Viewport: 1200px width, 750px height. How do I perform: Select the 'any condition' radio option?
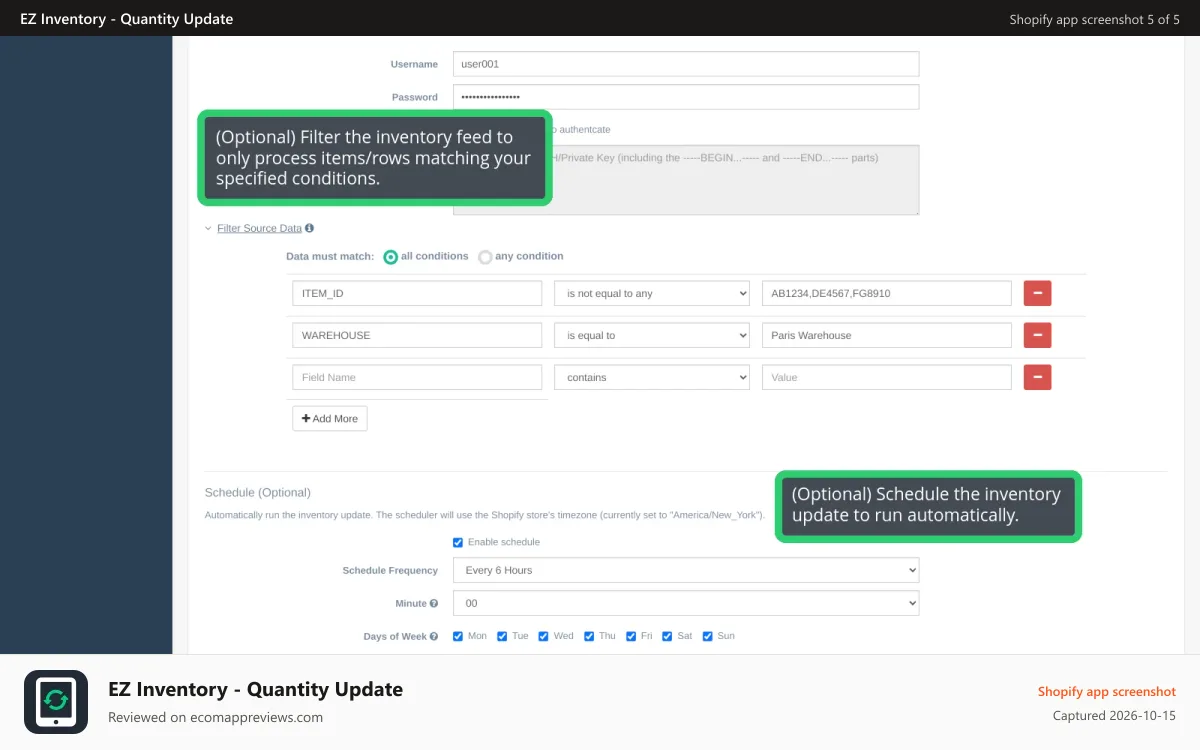pos(485,257)
